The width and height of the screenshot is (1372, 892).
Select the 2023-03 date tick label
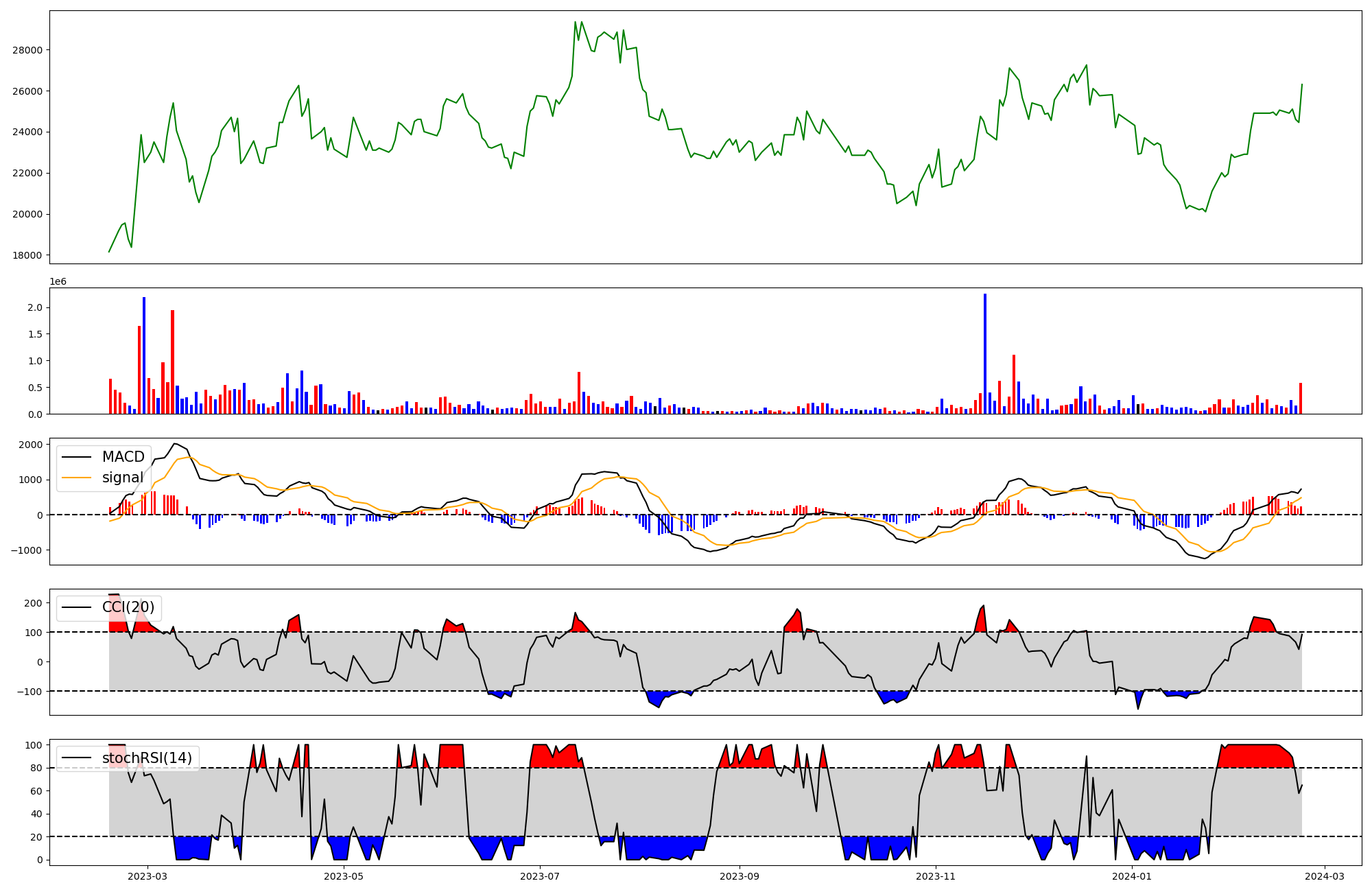tap(147, 876)
